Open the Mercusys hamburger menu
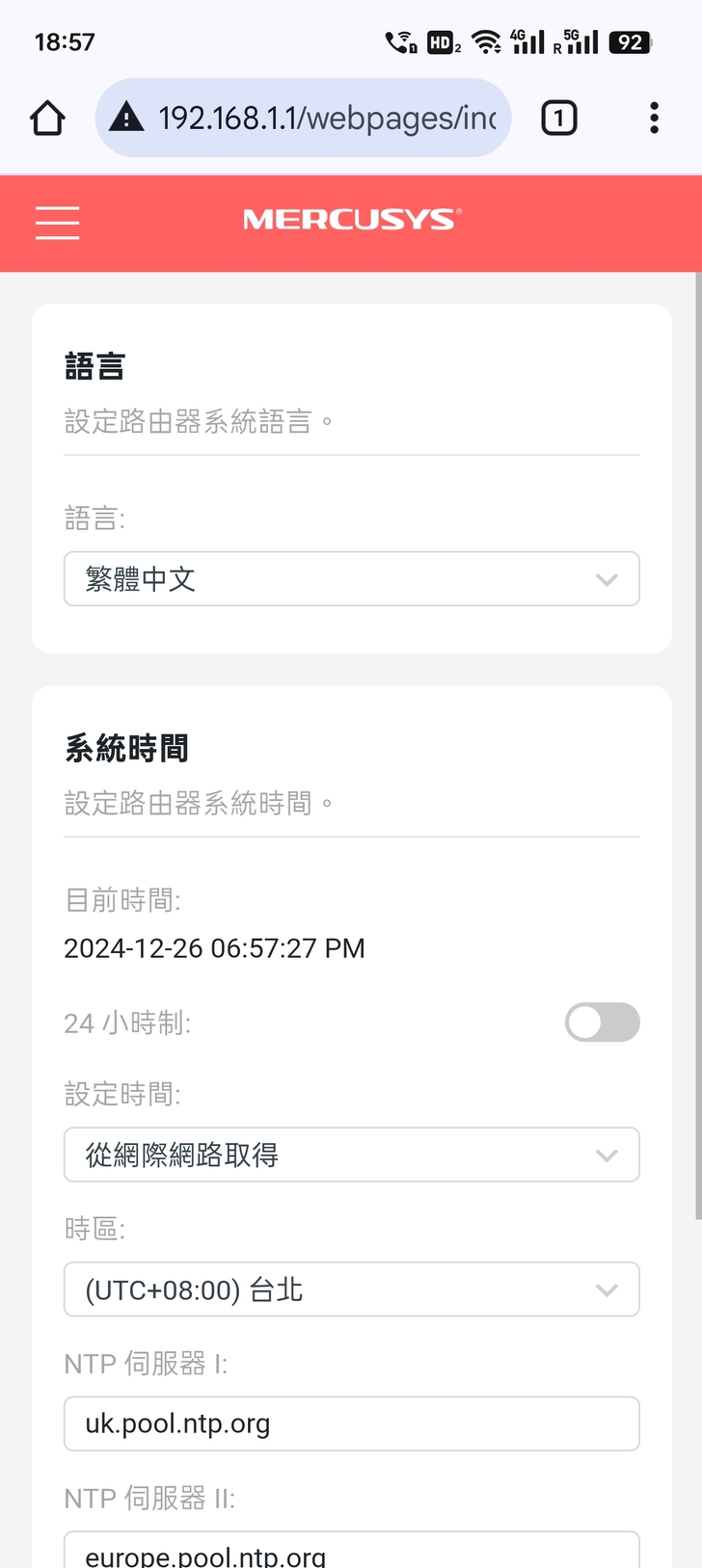 tap(57, 223)
